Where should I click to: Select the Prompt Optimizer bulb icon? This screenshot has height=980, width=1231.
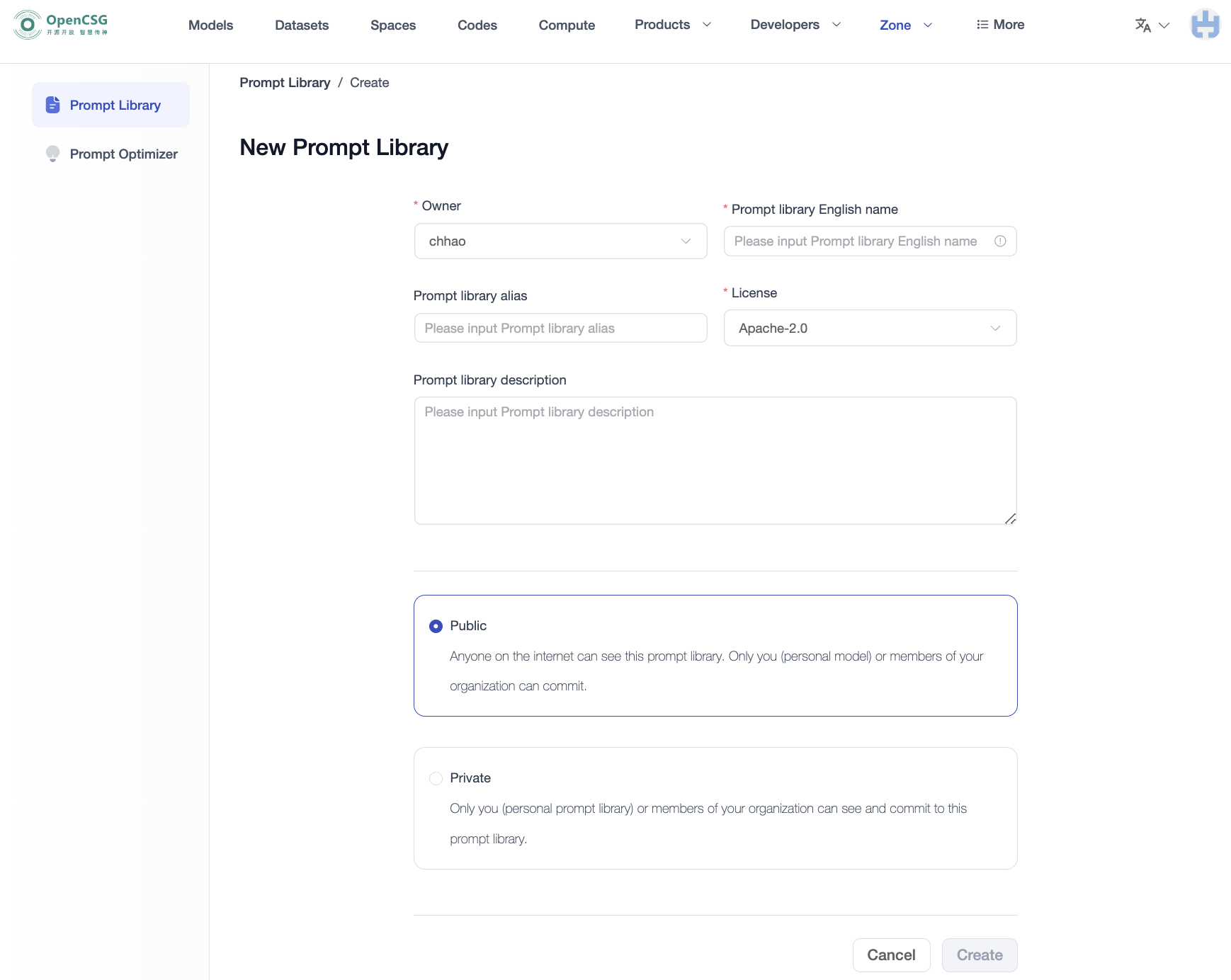click(x=52, y=154)
